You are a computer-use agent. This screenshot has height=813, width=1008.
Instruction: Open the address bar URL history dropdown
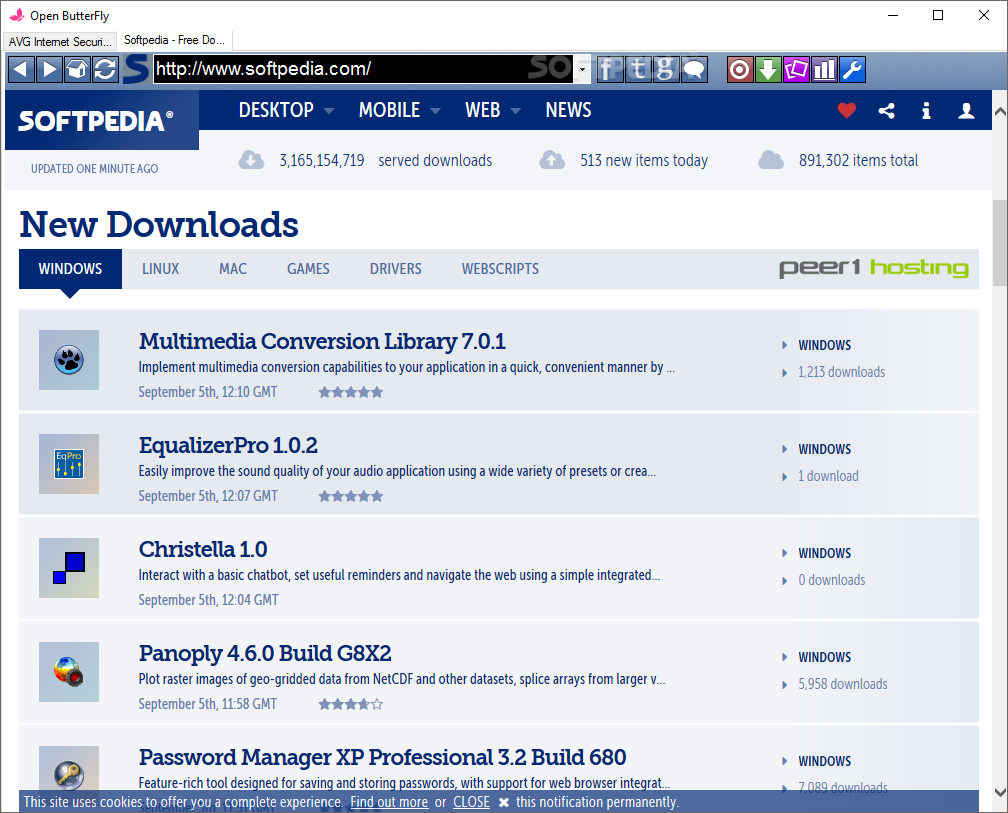click(x=582, y=69)
